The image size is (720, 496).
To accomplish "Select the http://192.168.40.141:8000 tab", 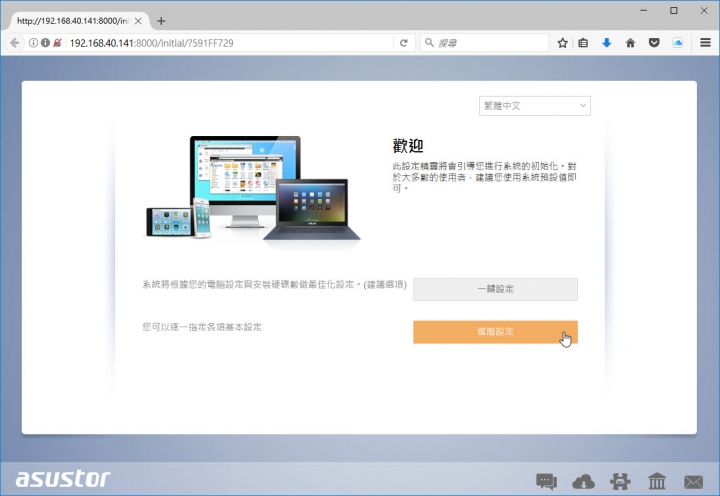I will [x=79, y=21].
